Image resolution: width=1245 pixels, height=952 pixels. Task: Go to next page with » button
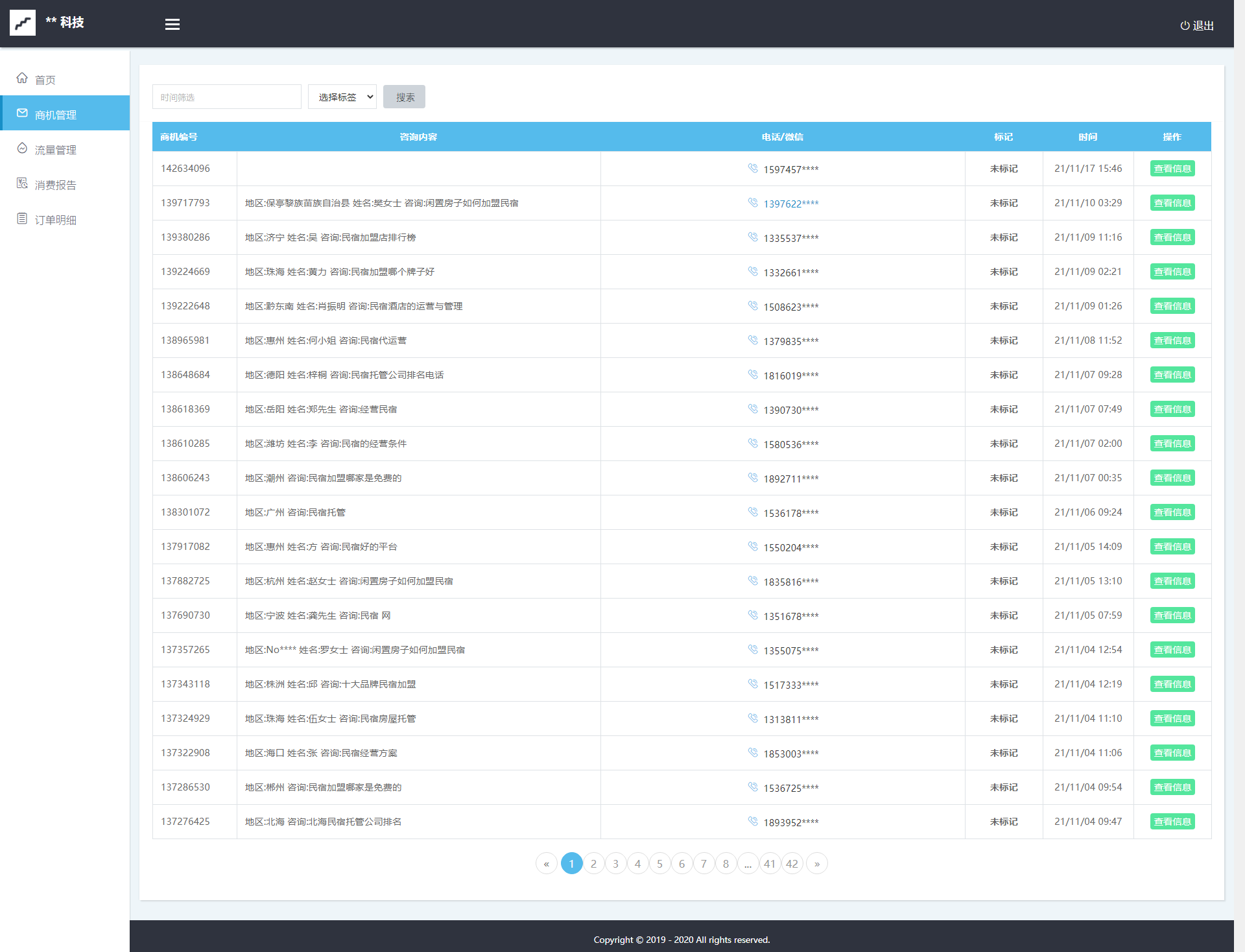[x=817, y=863]
